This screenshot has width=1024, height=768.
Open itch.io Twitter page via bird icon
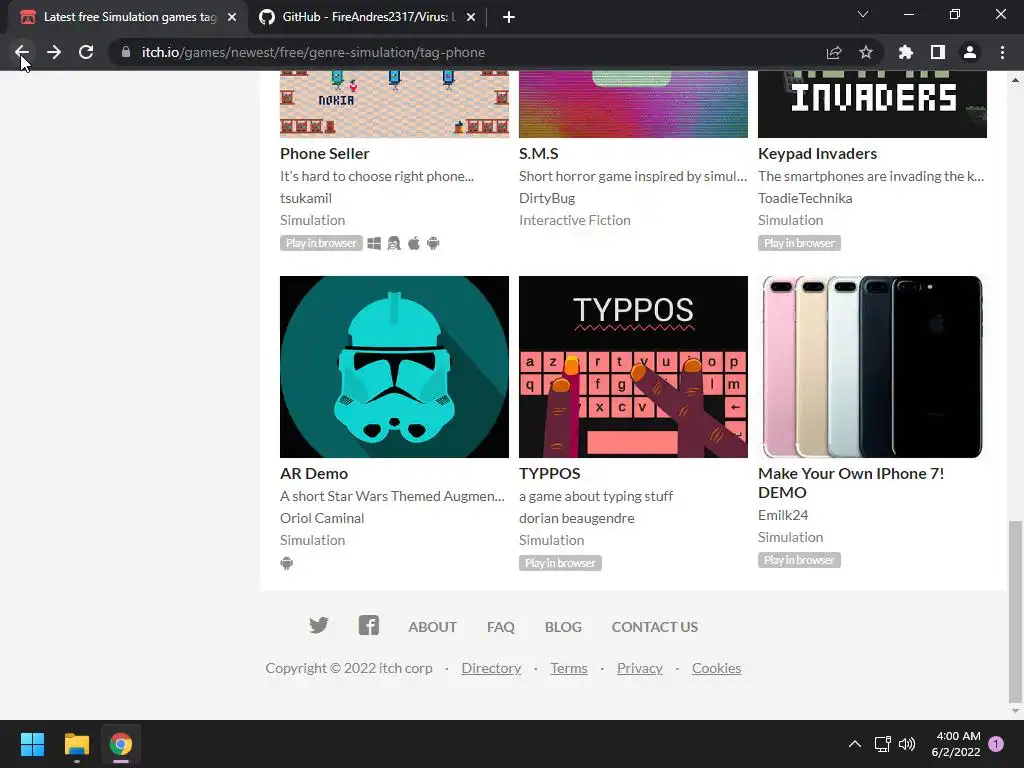(319, 626)
